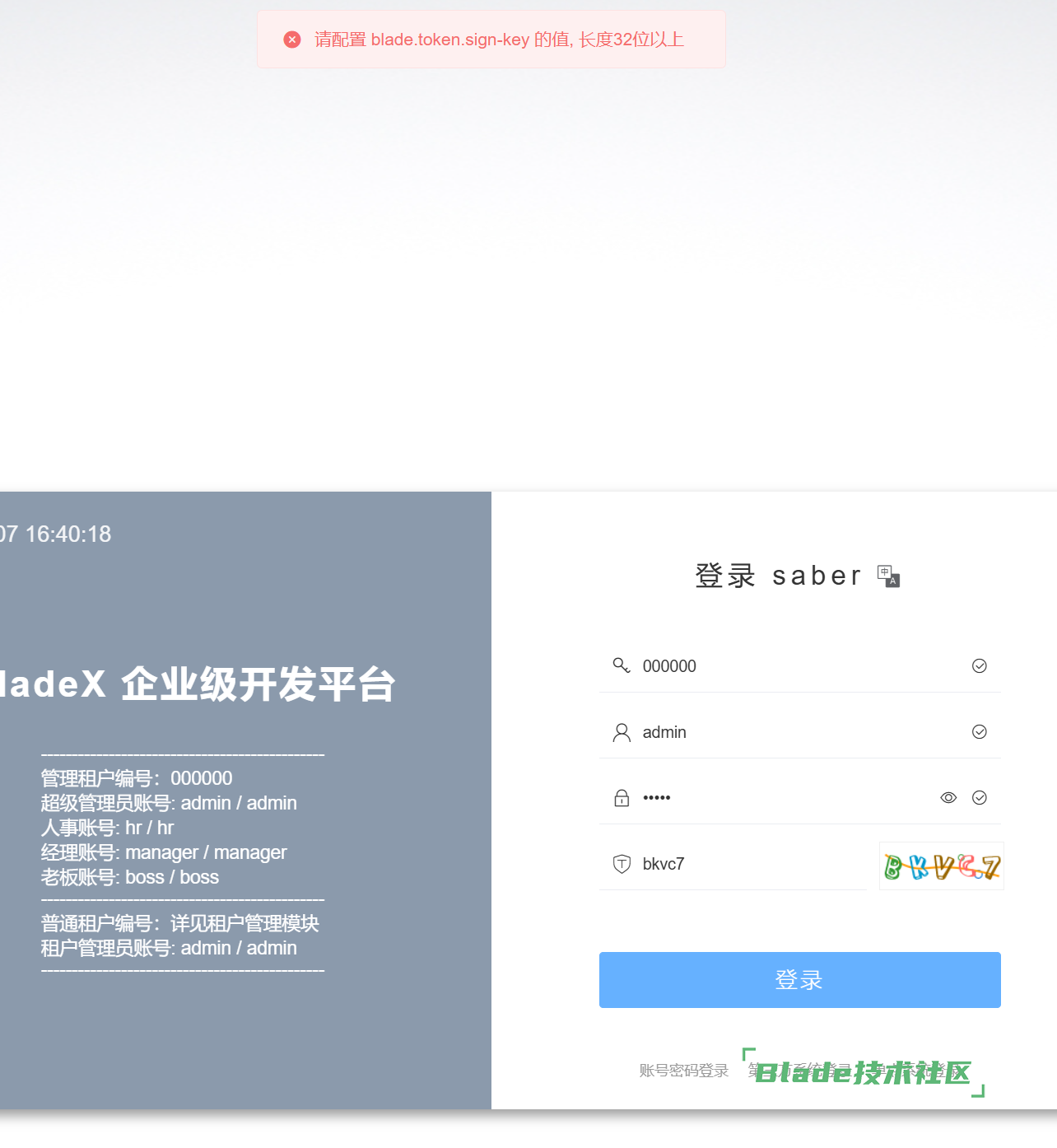Click the check circle in password row

pyautogui.click(x=979, y=798)
